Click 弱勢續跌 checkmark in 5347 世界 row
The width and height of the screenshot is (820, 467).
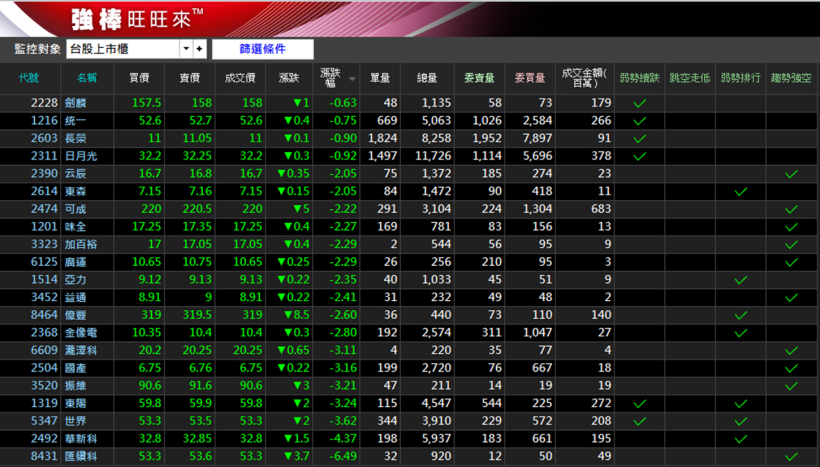[x=640, y=422]
